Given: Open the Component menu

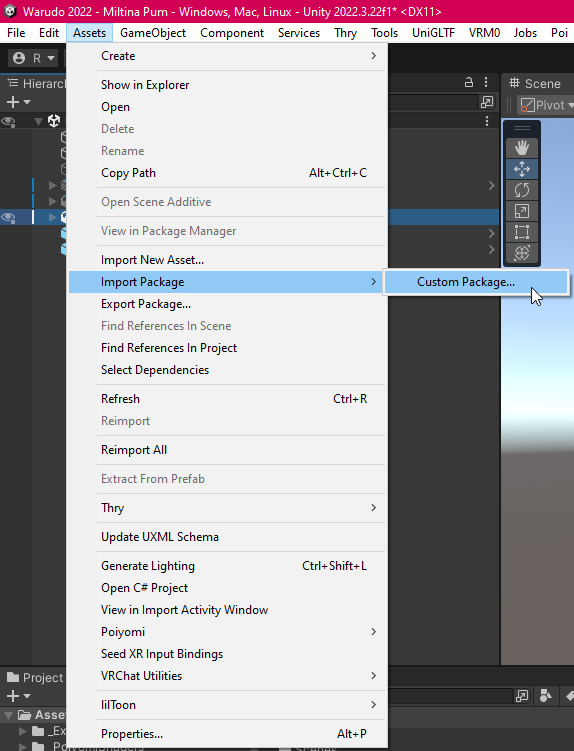Looking at the screenshot, I should click(232, 33).
